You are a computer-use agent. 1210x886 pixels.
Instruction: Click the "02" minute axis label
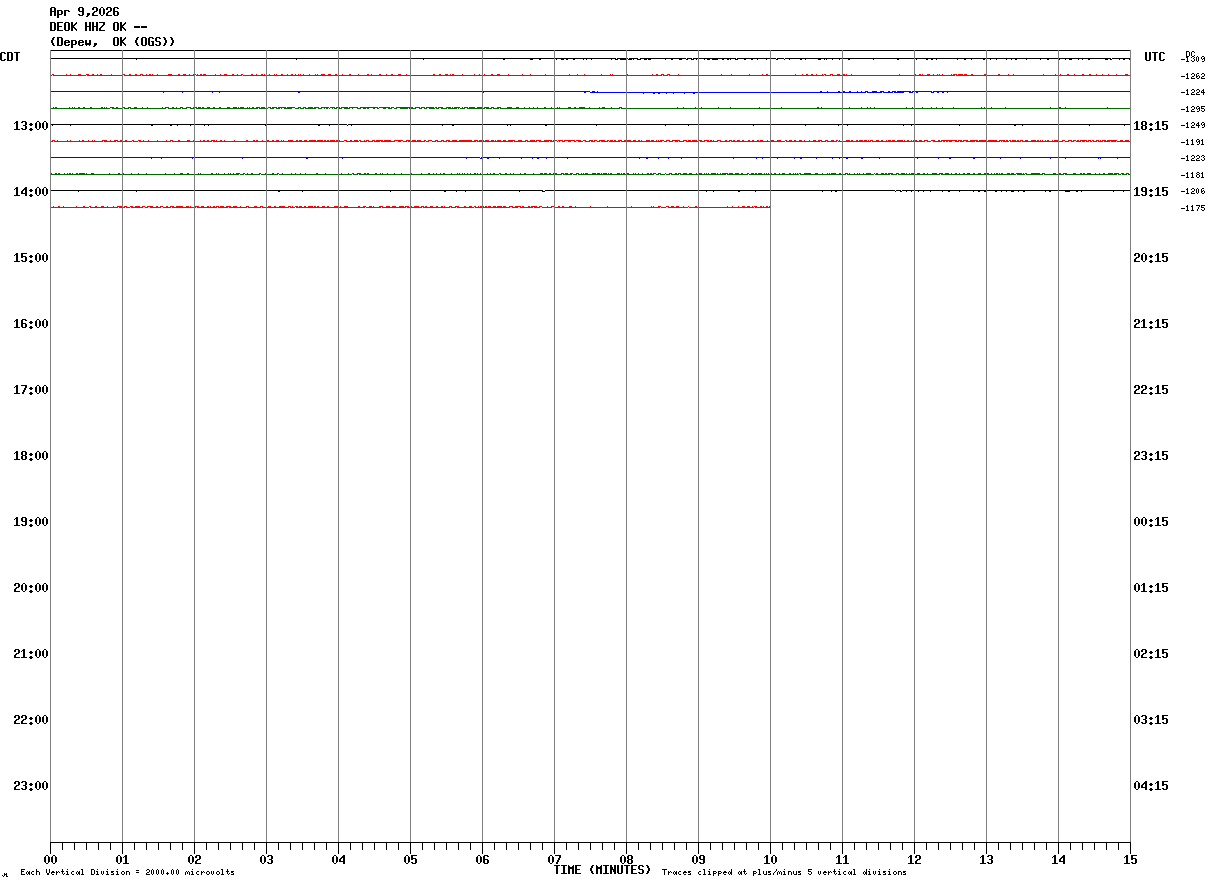tap(194, 859)
